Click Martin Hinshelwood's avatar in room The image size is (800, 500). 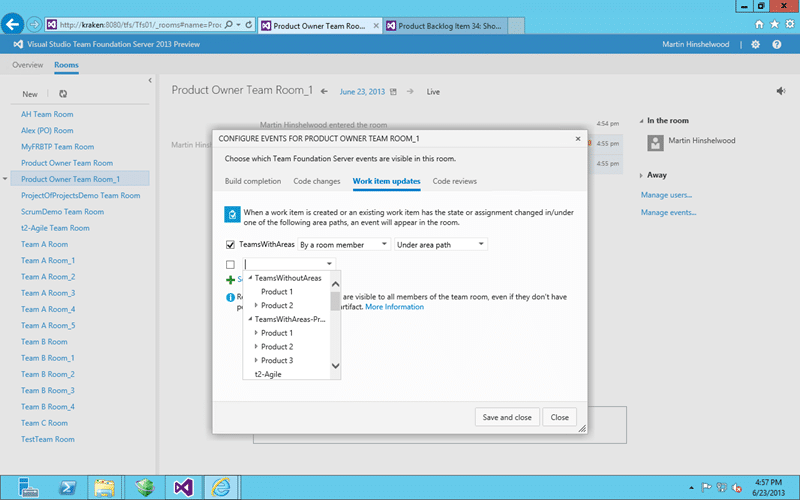pyautogui.click(x=655, y=143)
